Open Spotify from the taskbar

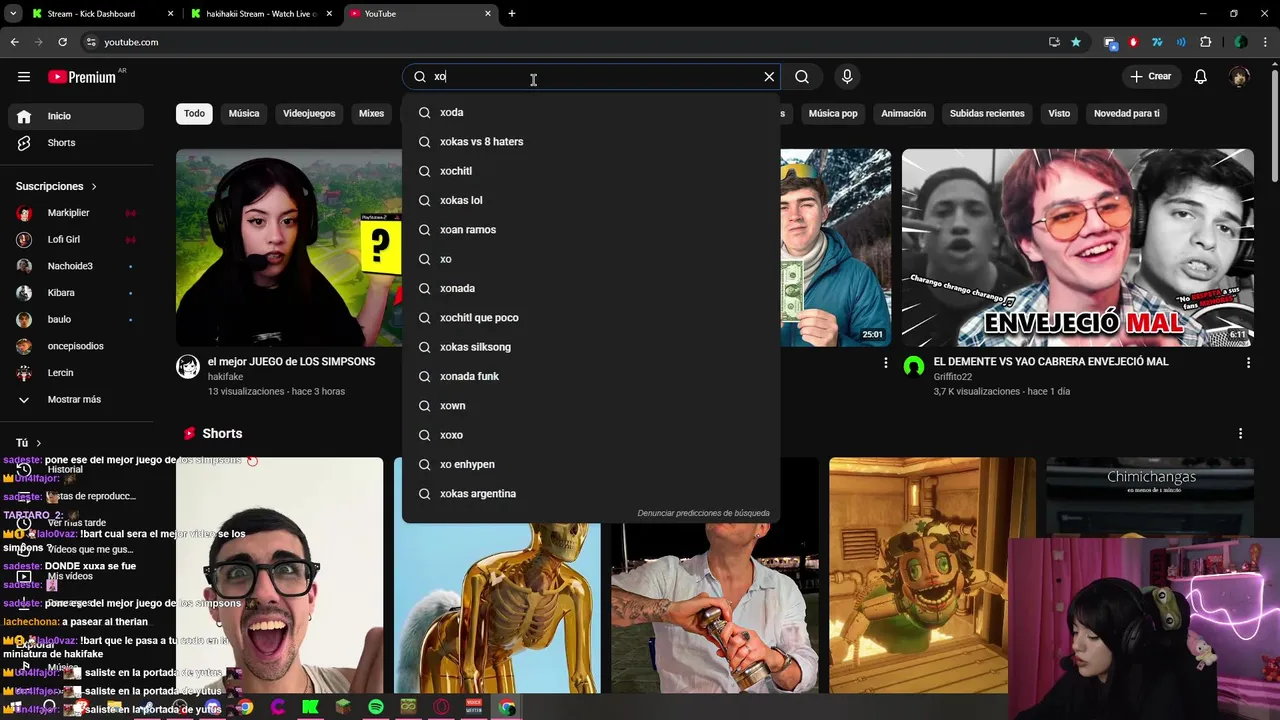tap(376, 707)
